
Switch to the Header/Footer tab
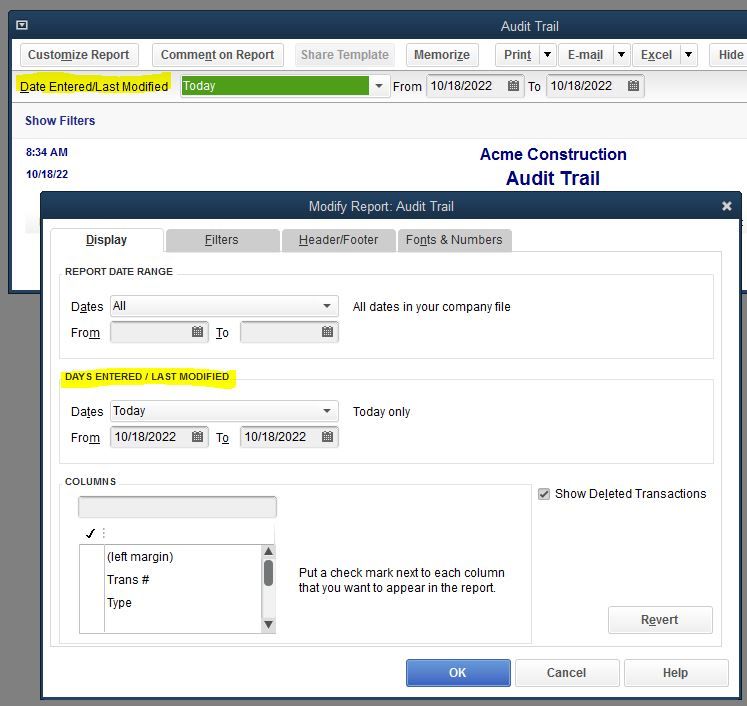339,240
